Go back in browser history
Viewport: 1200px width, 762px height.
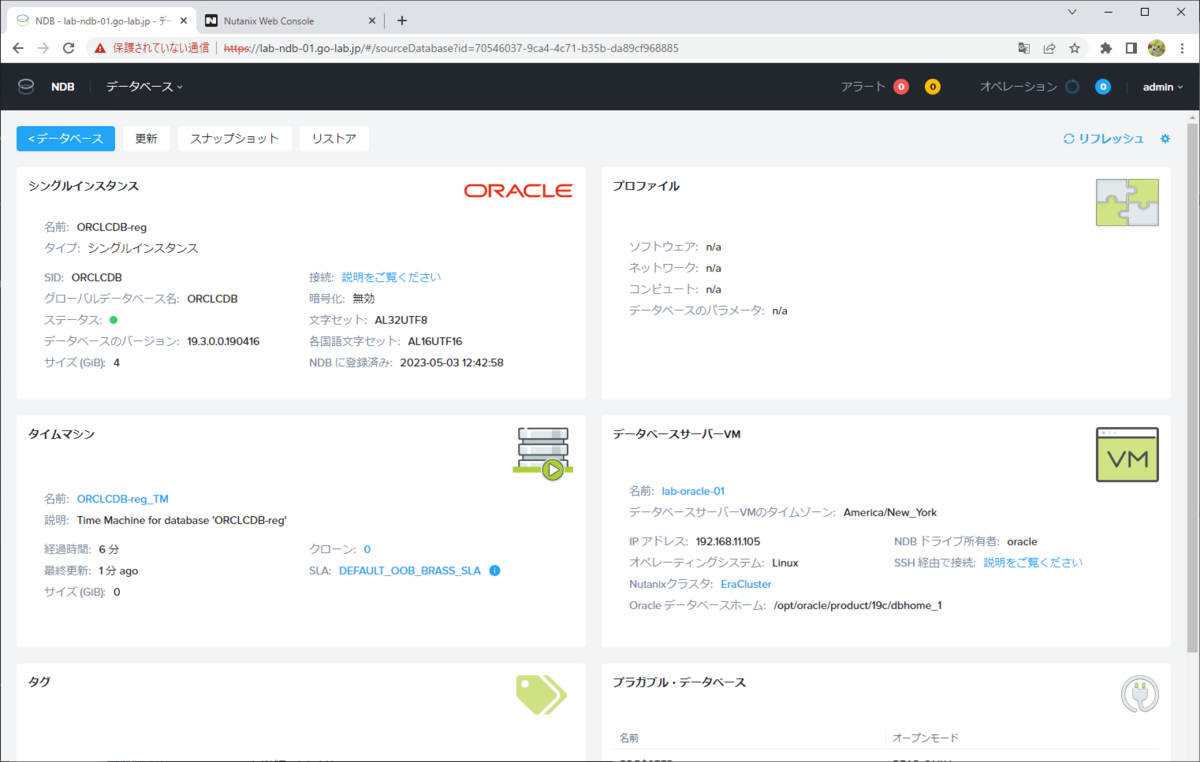click(19, 47)
